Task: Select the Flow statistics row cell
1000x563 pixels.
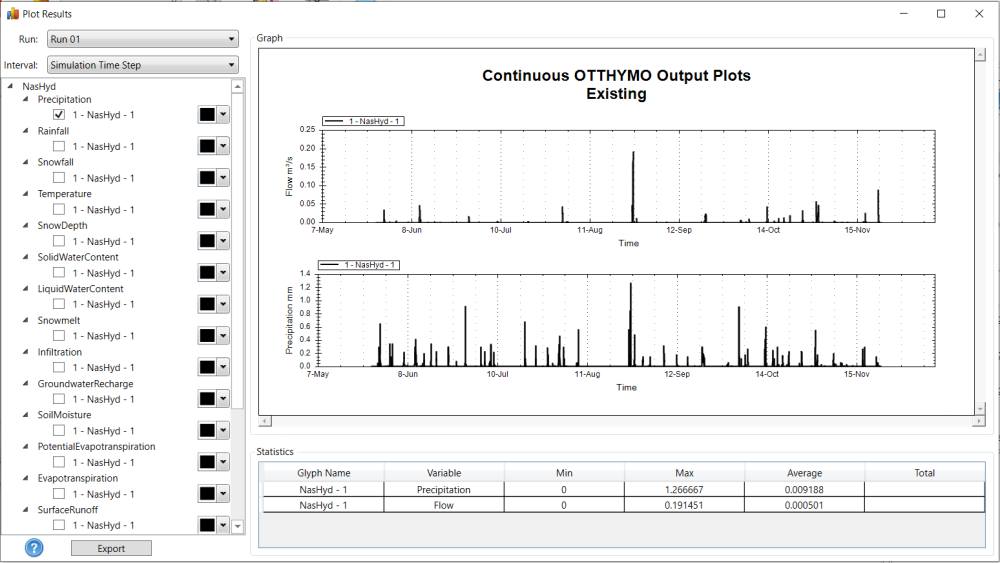Action: point(444,505)
